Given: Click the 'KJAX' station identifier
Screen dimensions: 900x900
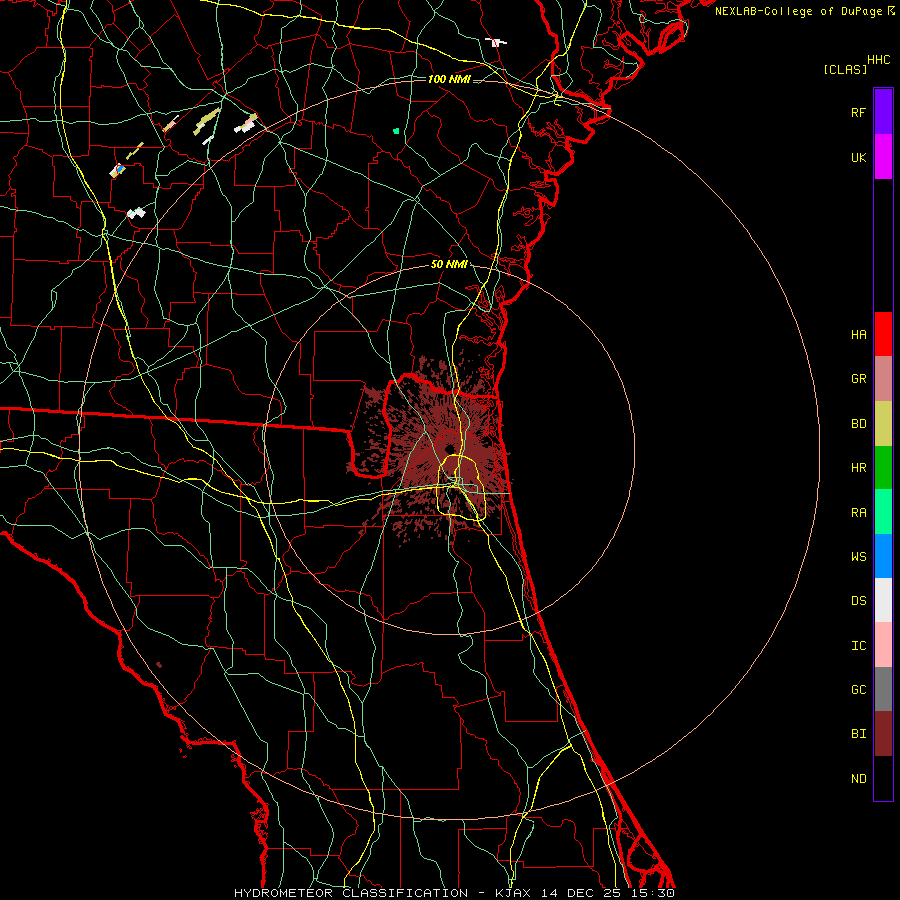Looking at the screenshot, I should click(x=513, y=893).
